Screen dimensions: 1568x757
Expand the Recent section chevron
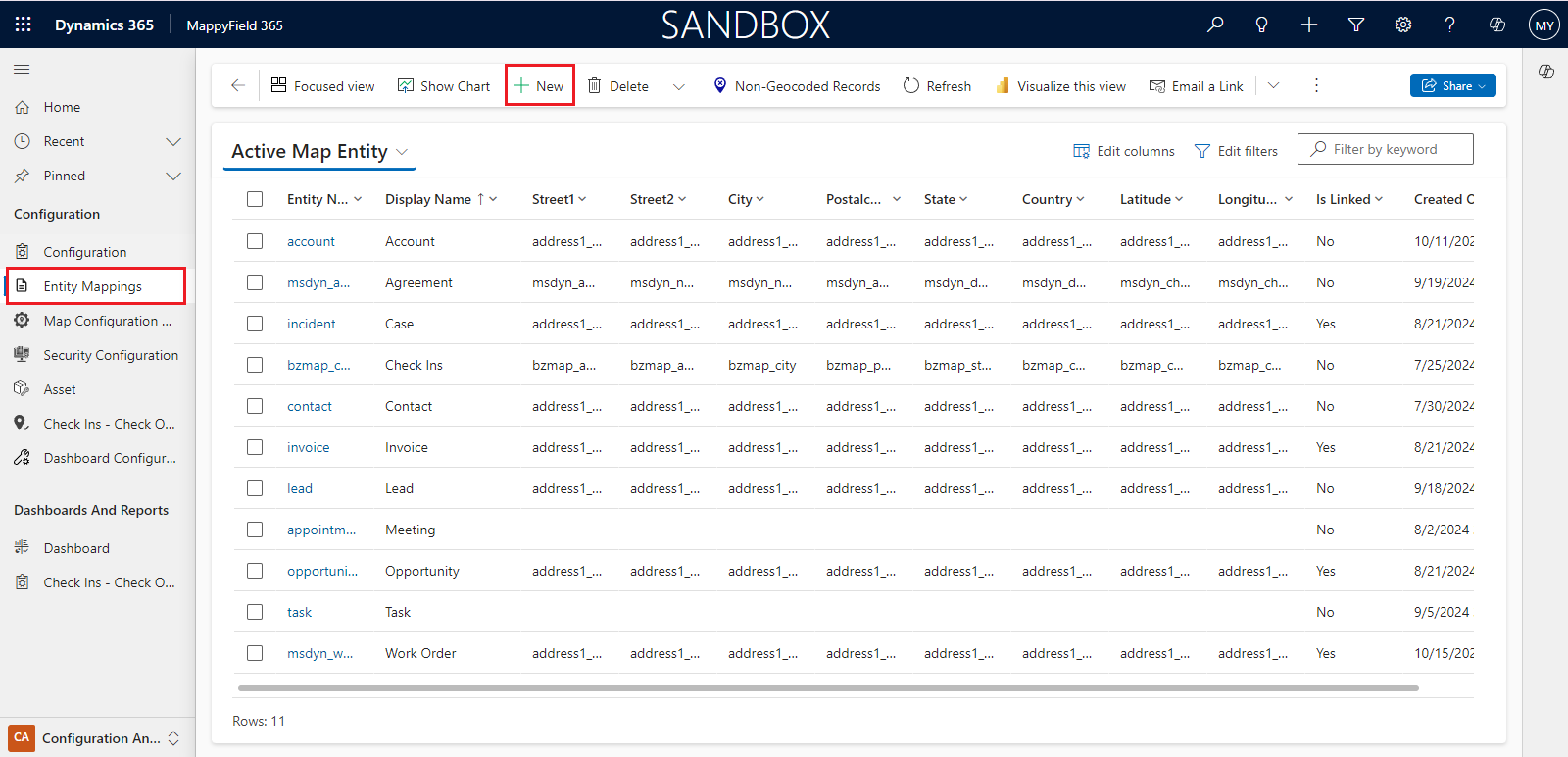173,142
